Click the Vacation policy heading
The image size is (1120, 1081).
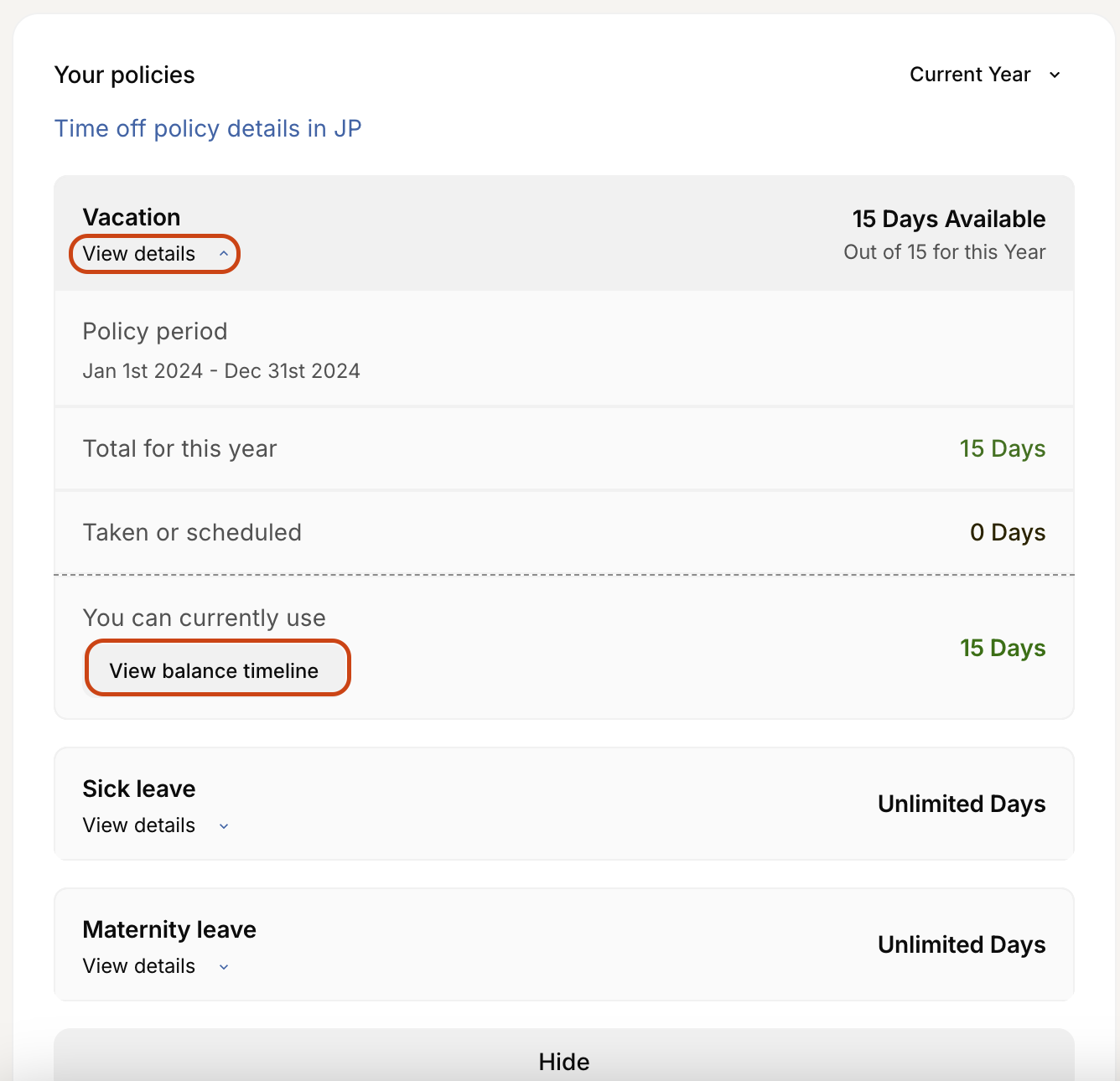click(132, 218)
